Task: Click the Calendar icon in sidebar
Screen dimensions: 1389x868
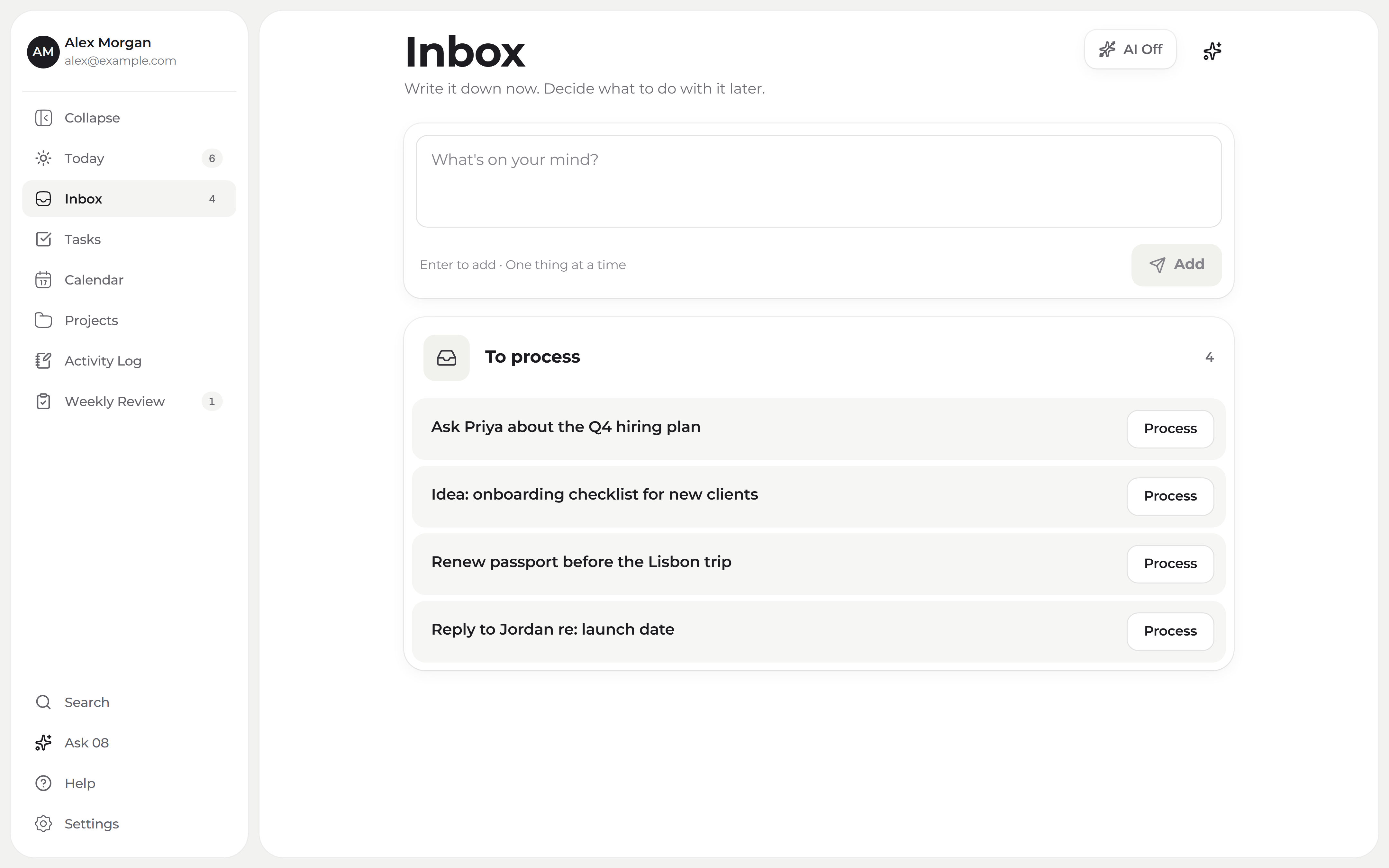Action: tap(43, 280)
